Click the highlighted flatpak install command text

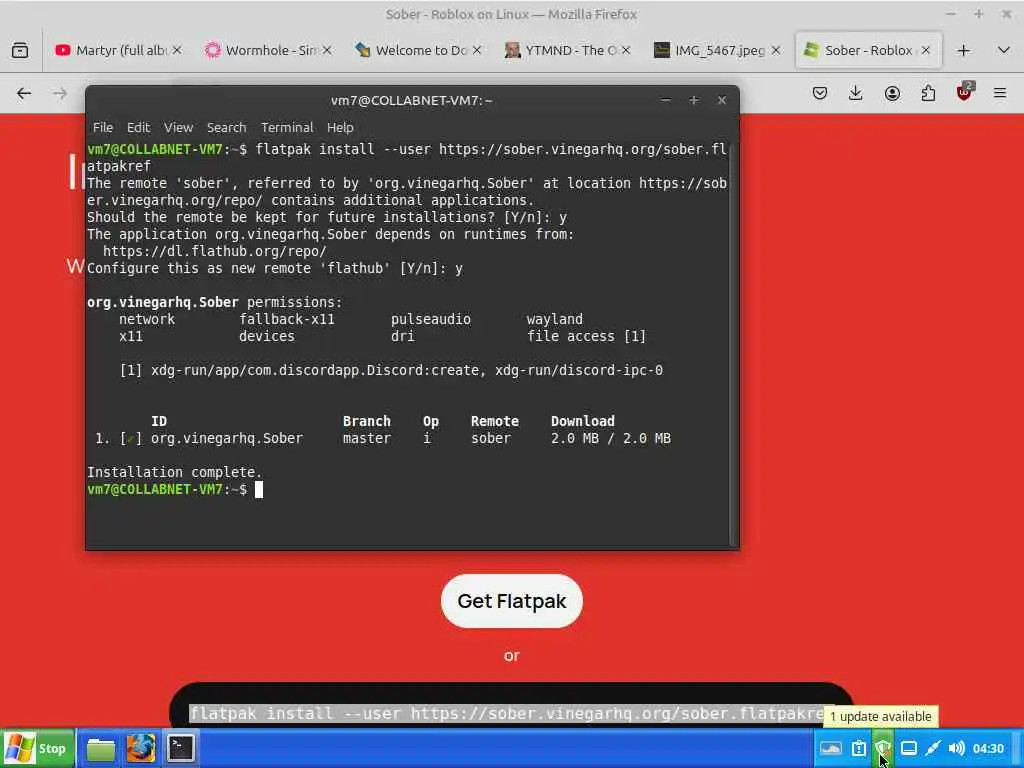(506, 713)
